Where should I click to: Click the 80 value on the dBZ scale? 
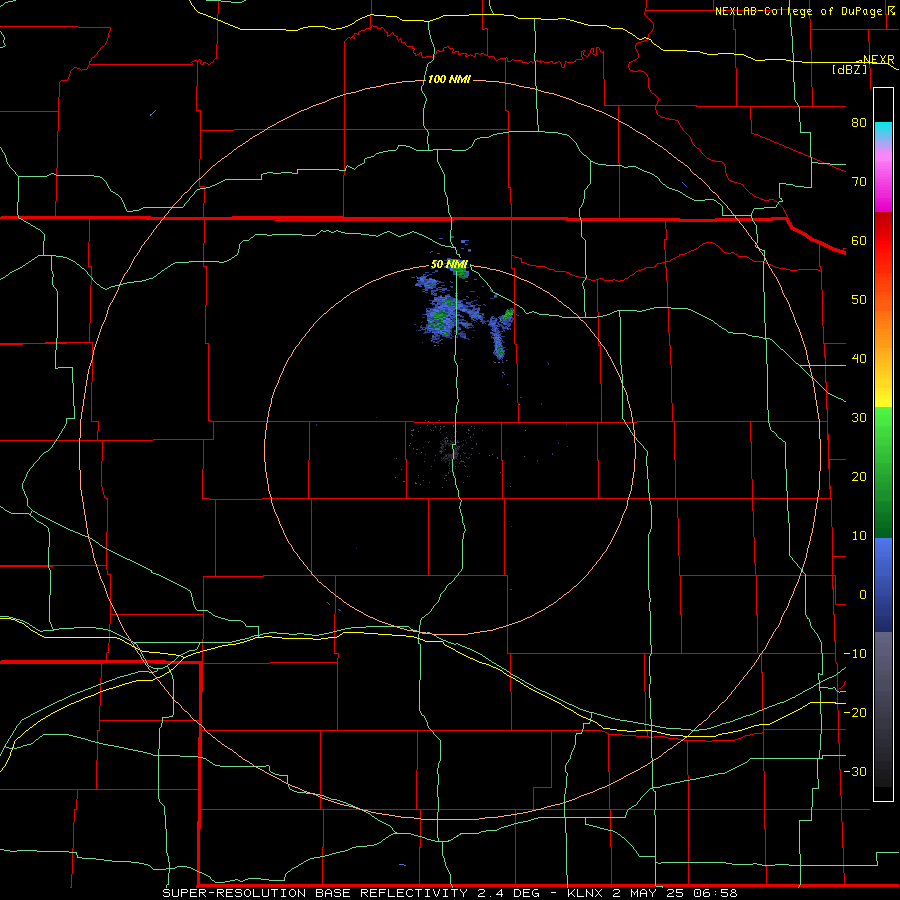coord(859,122)
